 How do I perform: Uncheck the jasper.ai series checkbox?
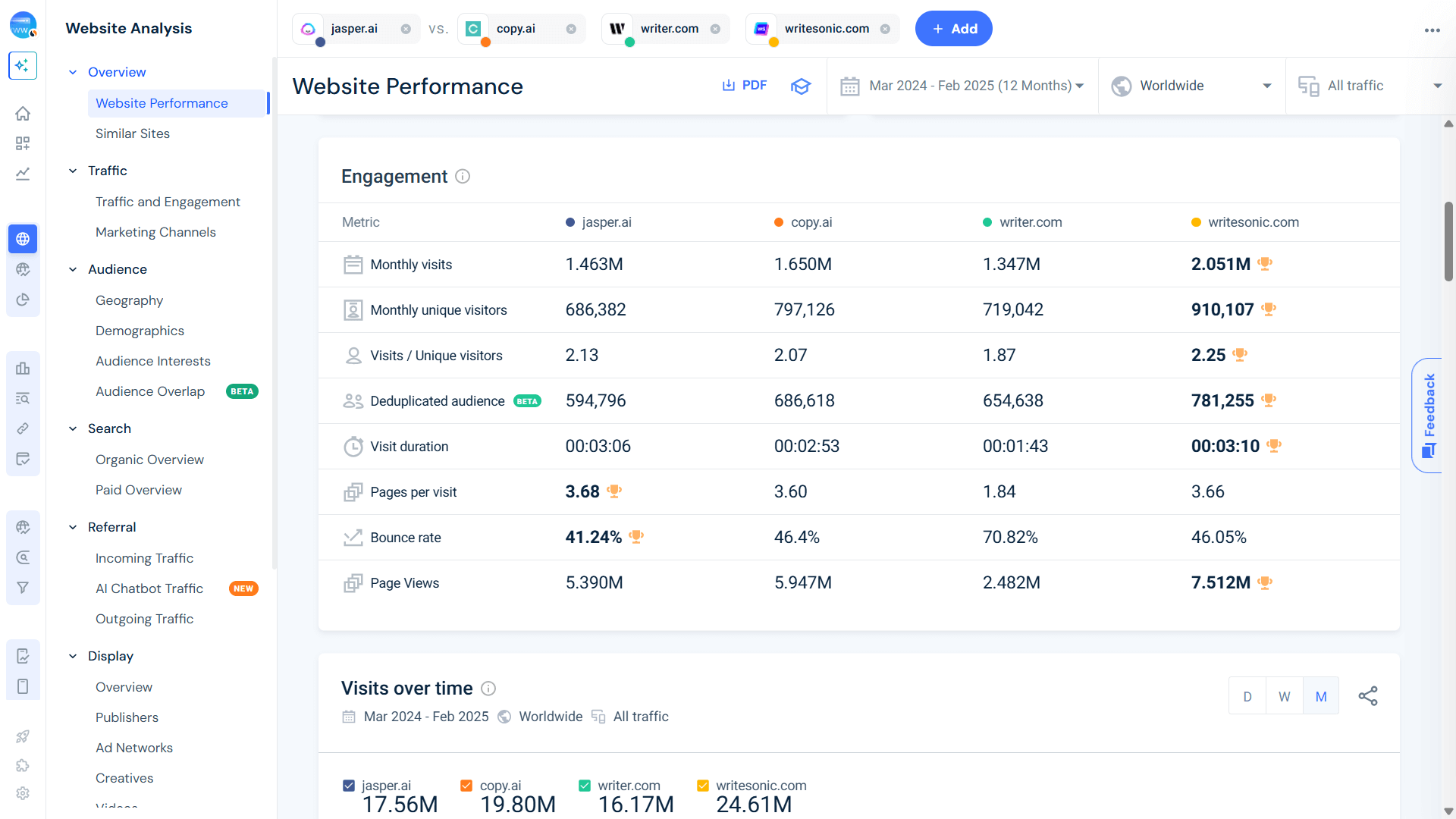[x=350, y=786]
